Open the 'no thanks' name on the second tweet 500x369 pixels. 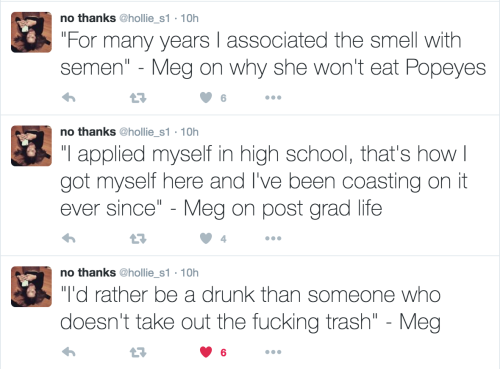pyautogui.click(x=88, y=132)
